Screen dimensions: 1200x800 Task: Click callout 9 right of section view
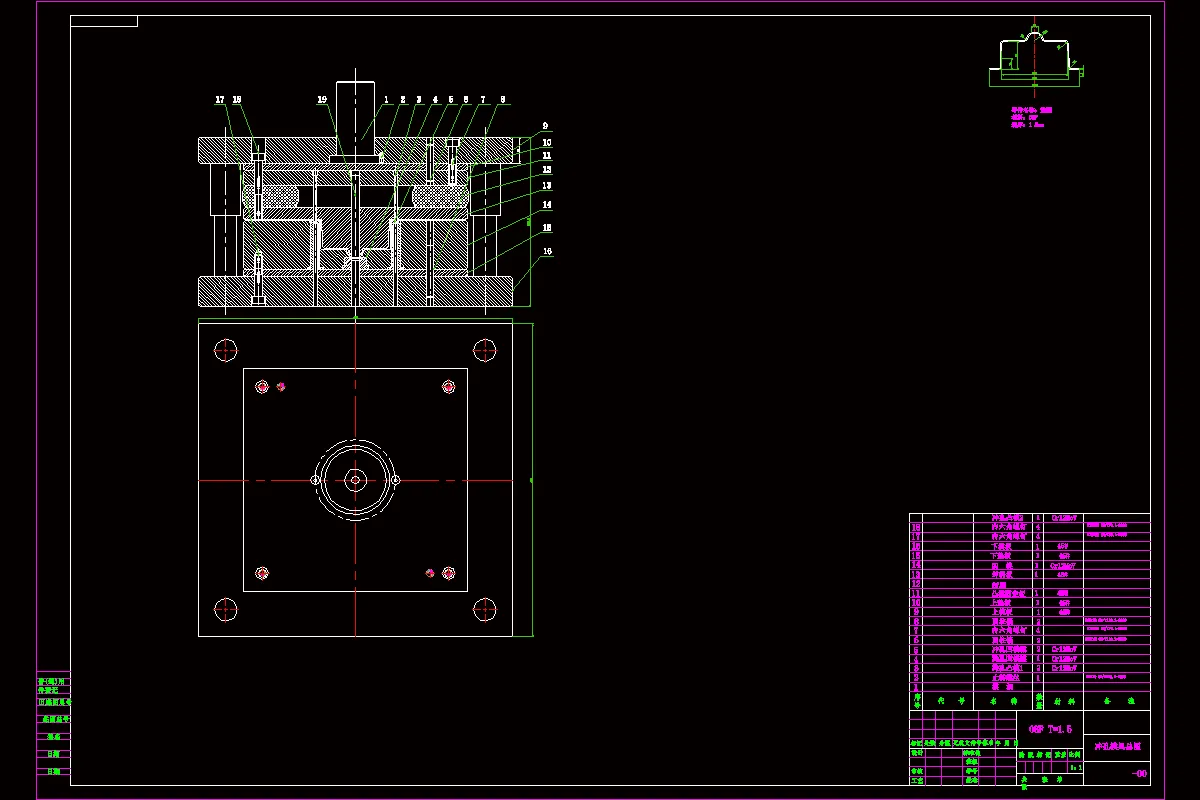[x=546, y=126]
